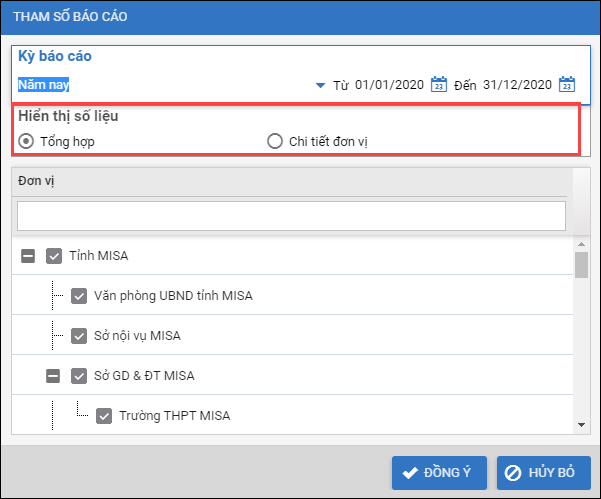Click the scroll up arrow of unit list
601x499 pixels.
pyautogui.click(x=581, y=243)
